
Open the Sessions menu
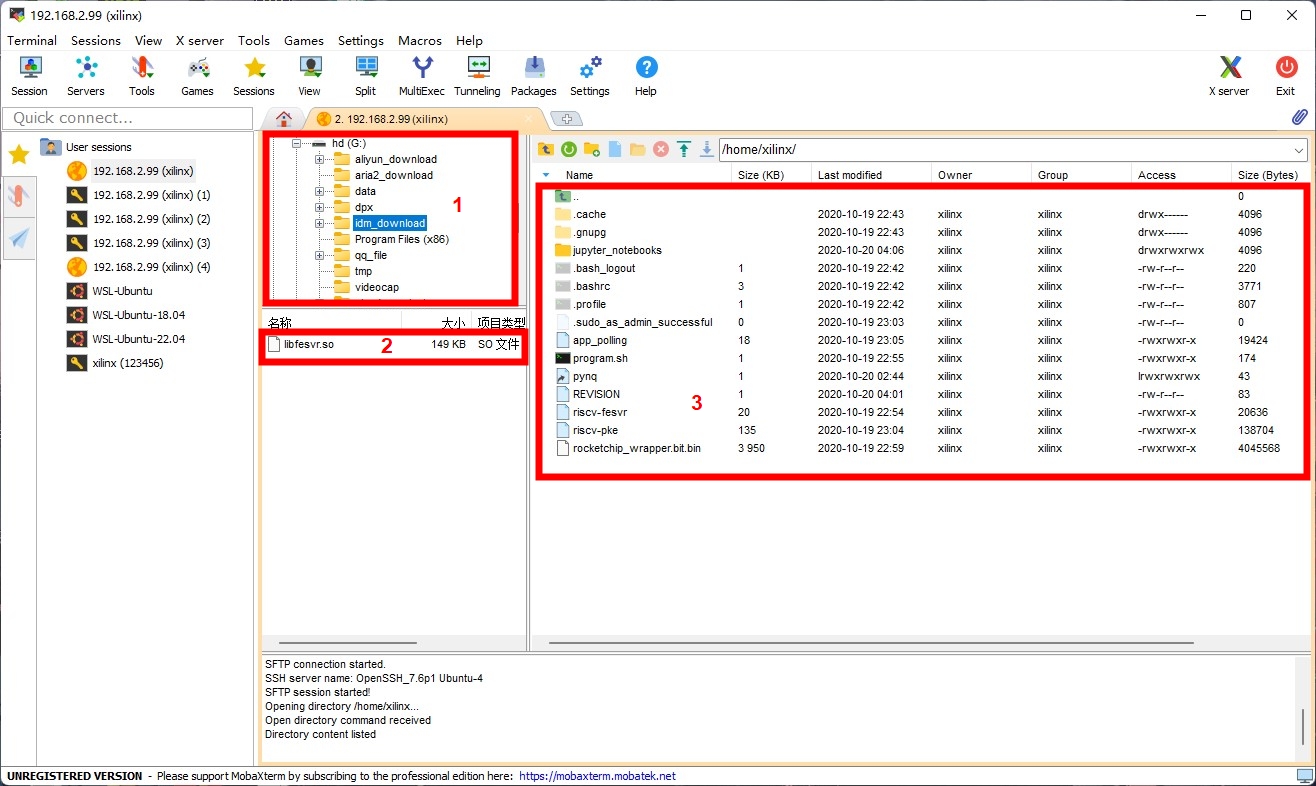[96, 41]
